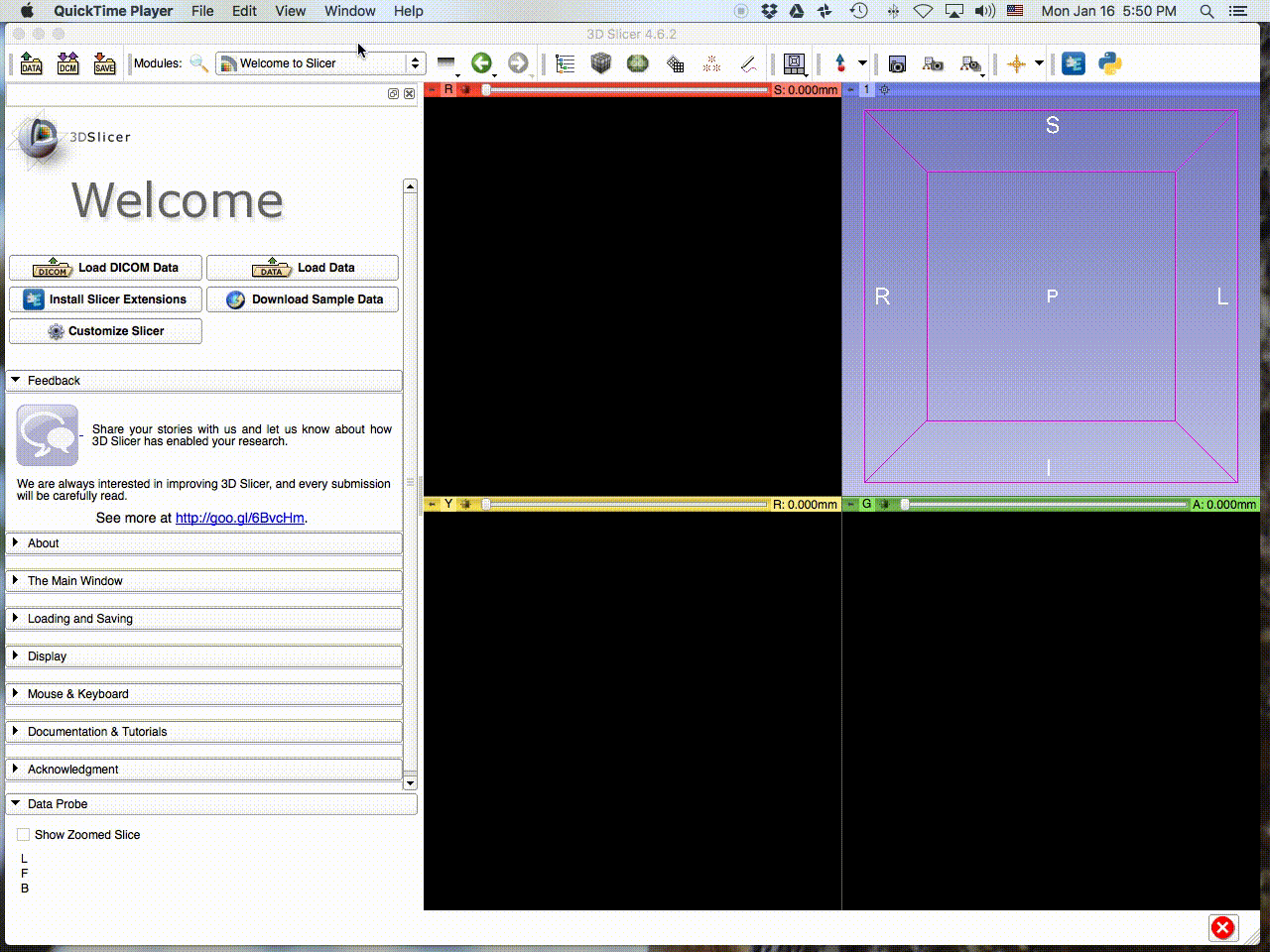1270x952 pixels.
Task: Click the DCM DICOM toolbar icon
Action: pyautogui.click(x=67, y=63)
